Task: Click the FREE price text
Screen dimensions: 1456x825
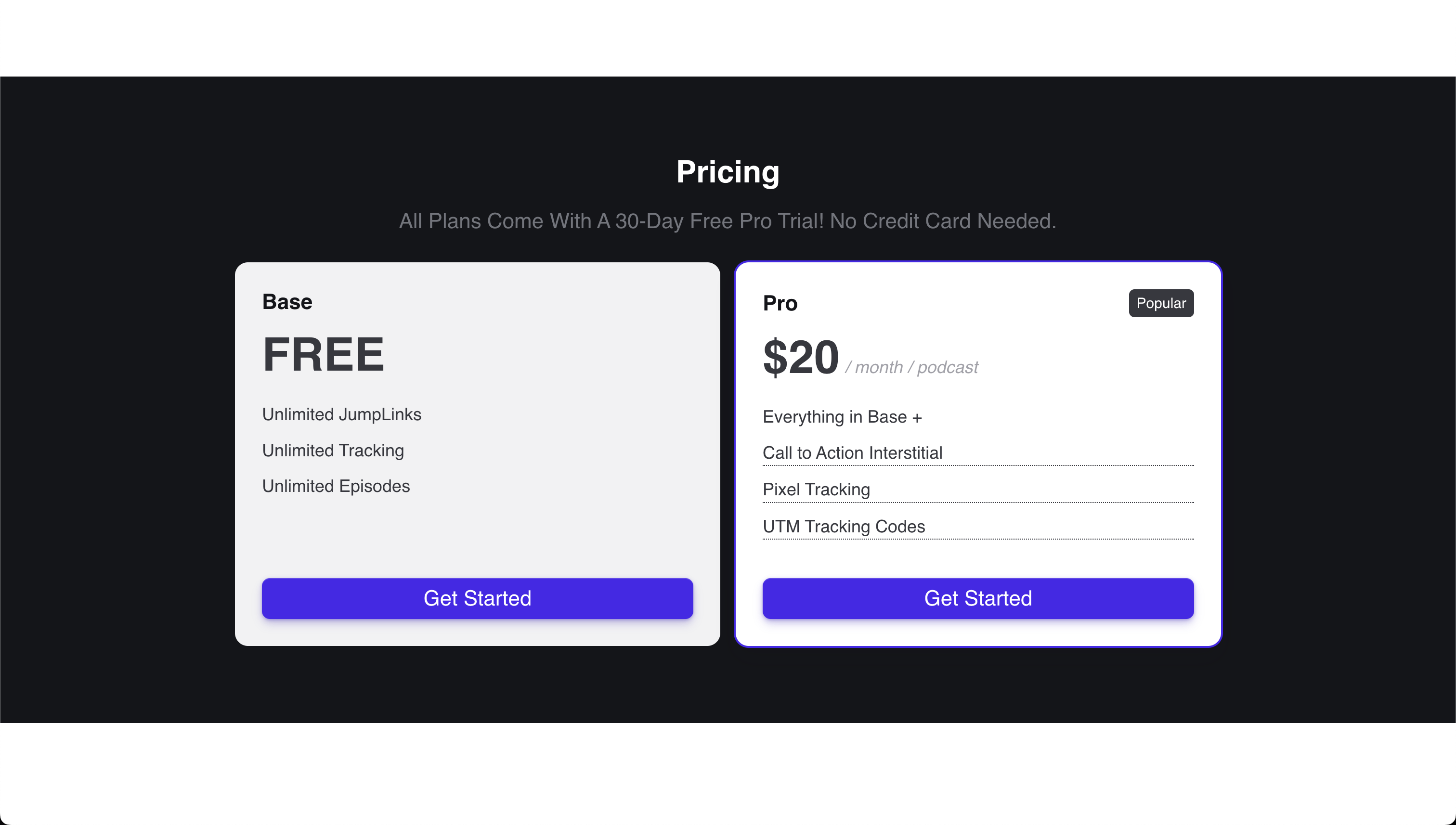Action: click(x=324, y=355)
